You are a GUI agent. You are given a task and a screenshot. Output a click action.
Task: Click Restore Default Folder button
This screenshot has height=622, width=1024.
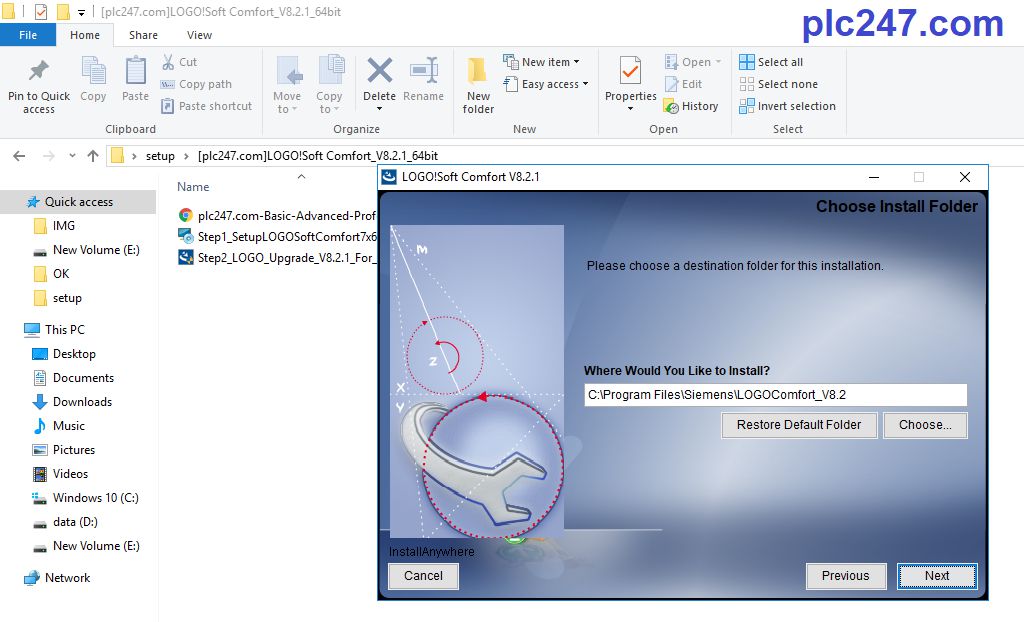tap(799, 425)
